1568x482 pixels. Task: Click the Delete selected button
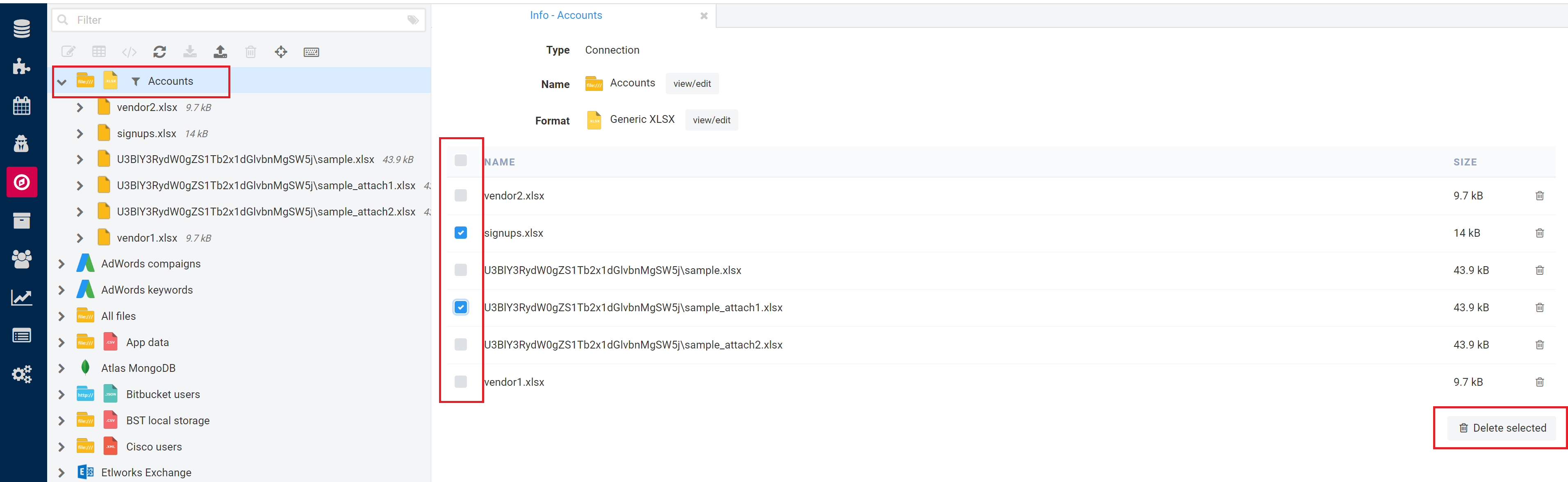(1502, 428)
